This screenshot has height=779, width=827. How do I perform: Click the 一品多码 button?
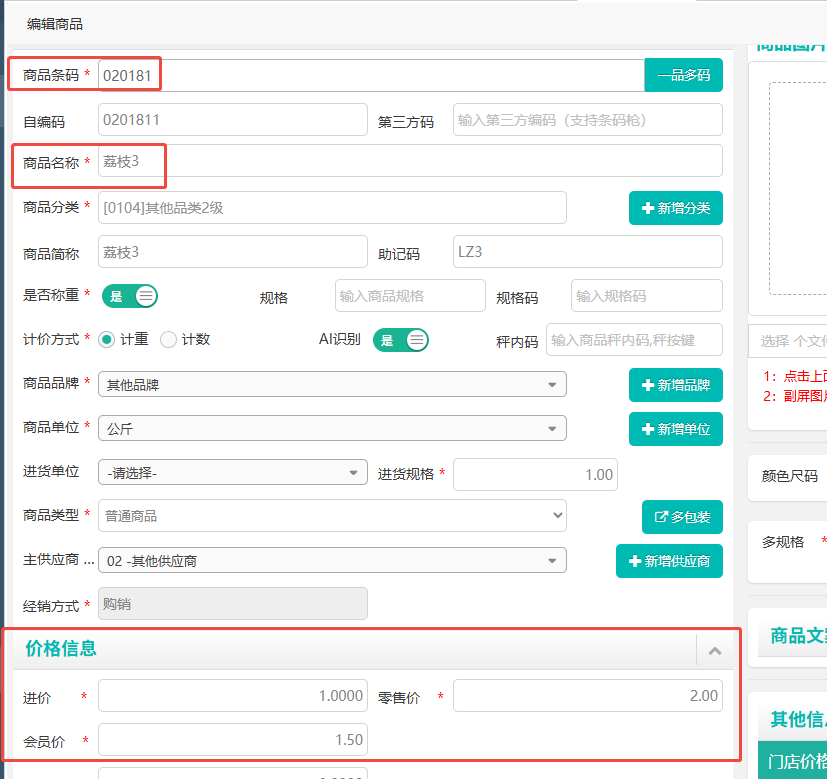[x=683, y=75]
